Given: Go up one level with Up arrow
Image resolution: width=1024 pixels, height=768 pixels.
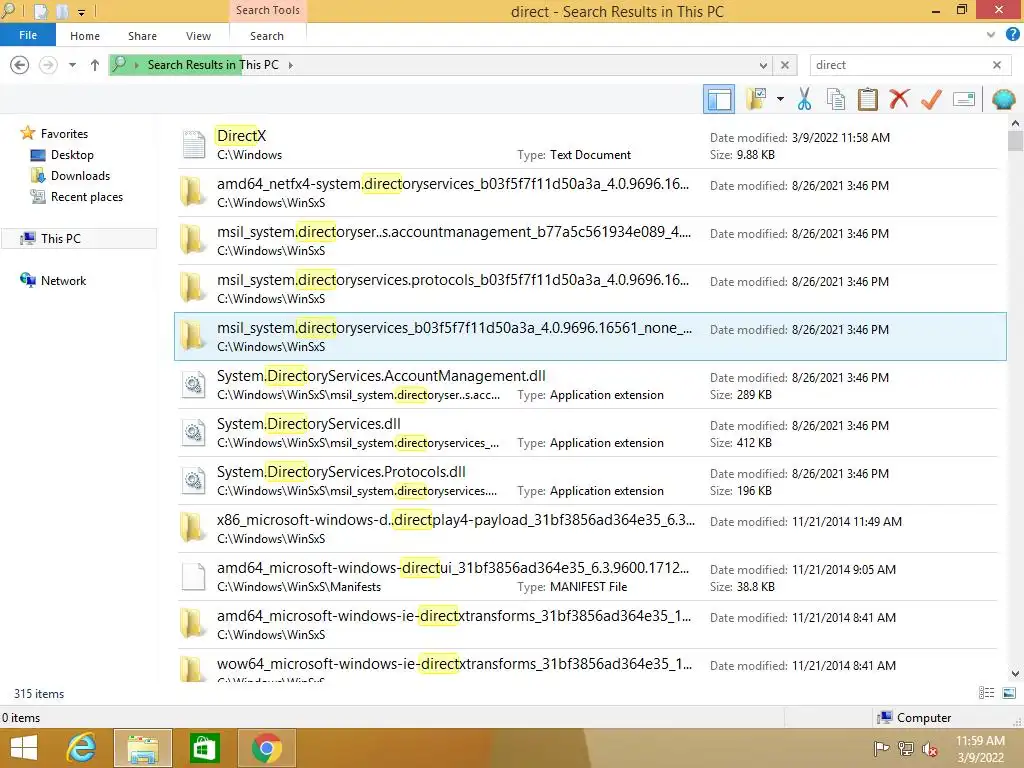Looking at the screenshot, I should click(x=95, y=65).
